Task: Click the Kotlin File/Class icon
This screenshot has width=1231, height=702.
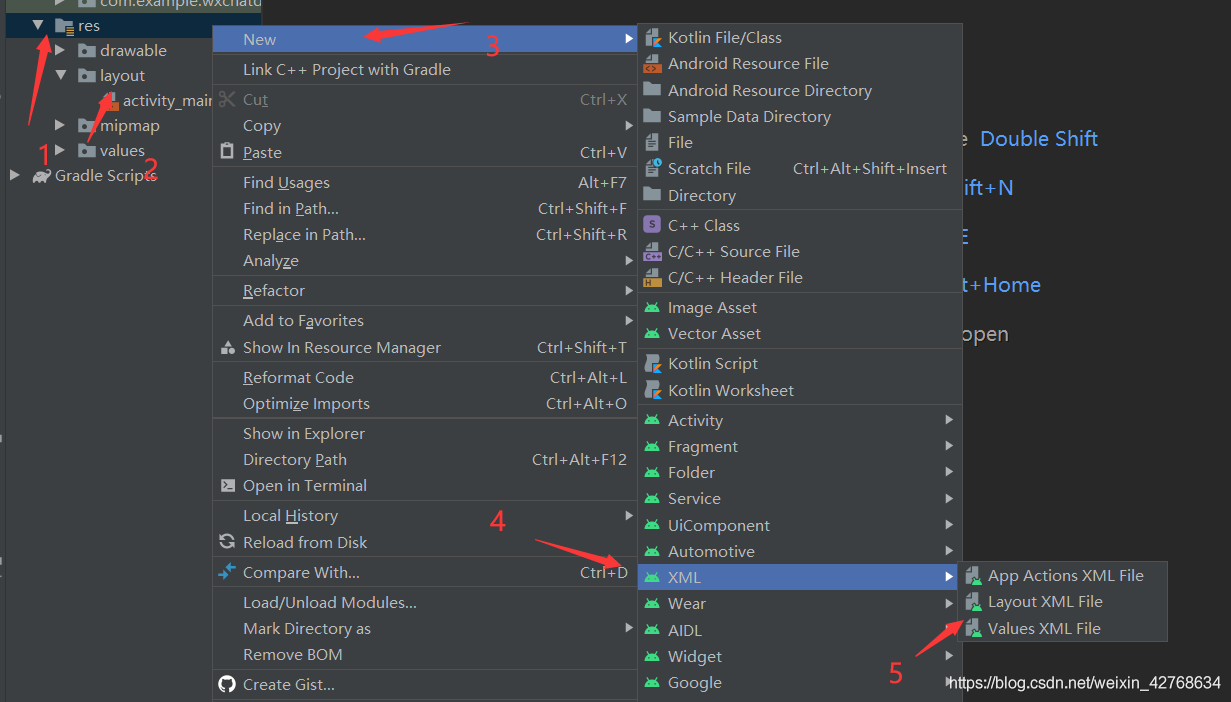Action: coord(652,38)
